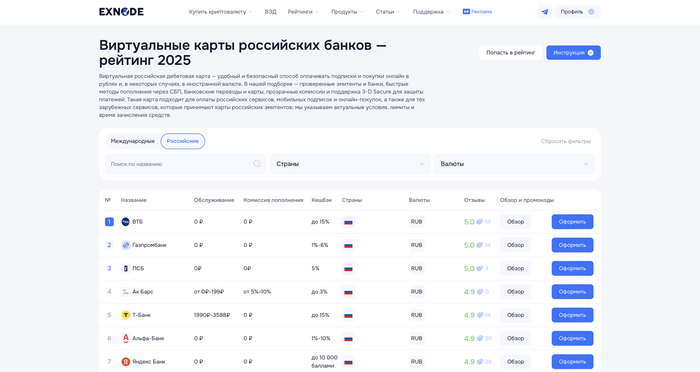This screenshot has width=700, height=372.
Task: Click '1990₽-3588₽' service fee cell
Action: pos(212,315)
